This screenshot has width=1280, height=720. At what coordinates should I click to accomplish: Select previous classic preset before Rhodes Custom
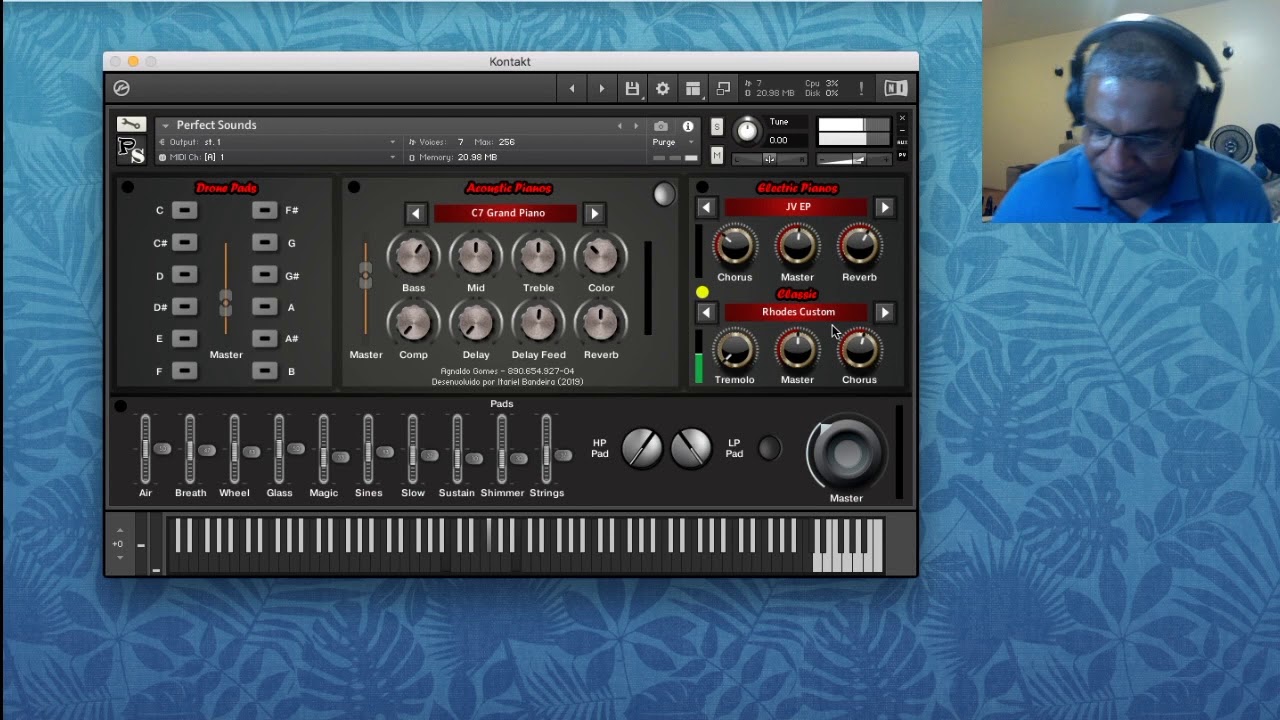point(706,312)
